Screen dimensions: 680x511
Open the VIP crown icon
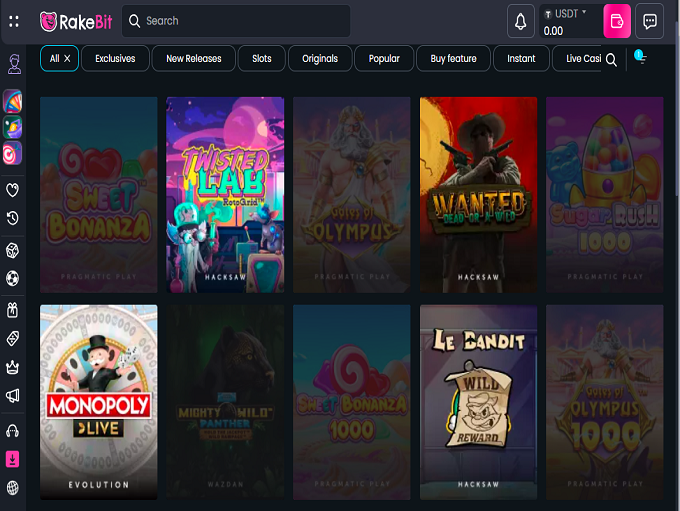(x=13, y=367)
